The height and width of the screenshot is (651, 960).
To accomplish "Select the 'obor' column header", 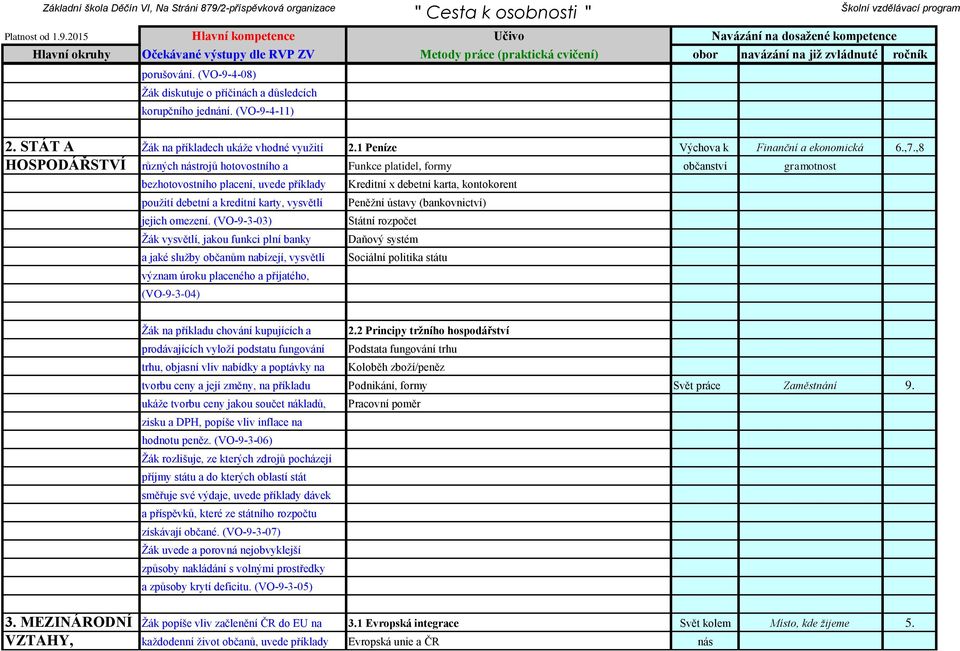I will [705, 55].
